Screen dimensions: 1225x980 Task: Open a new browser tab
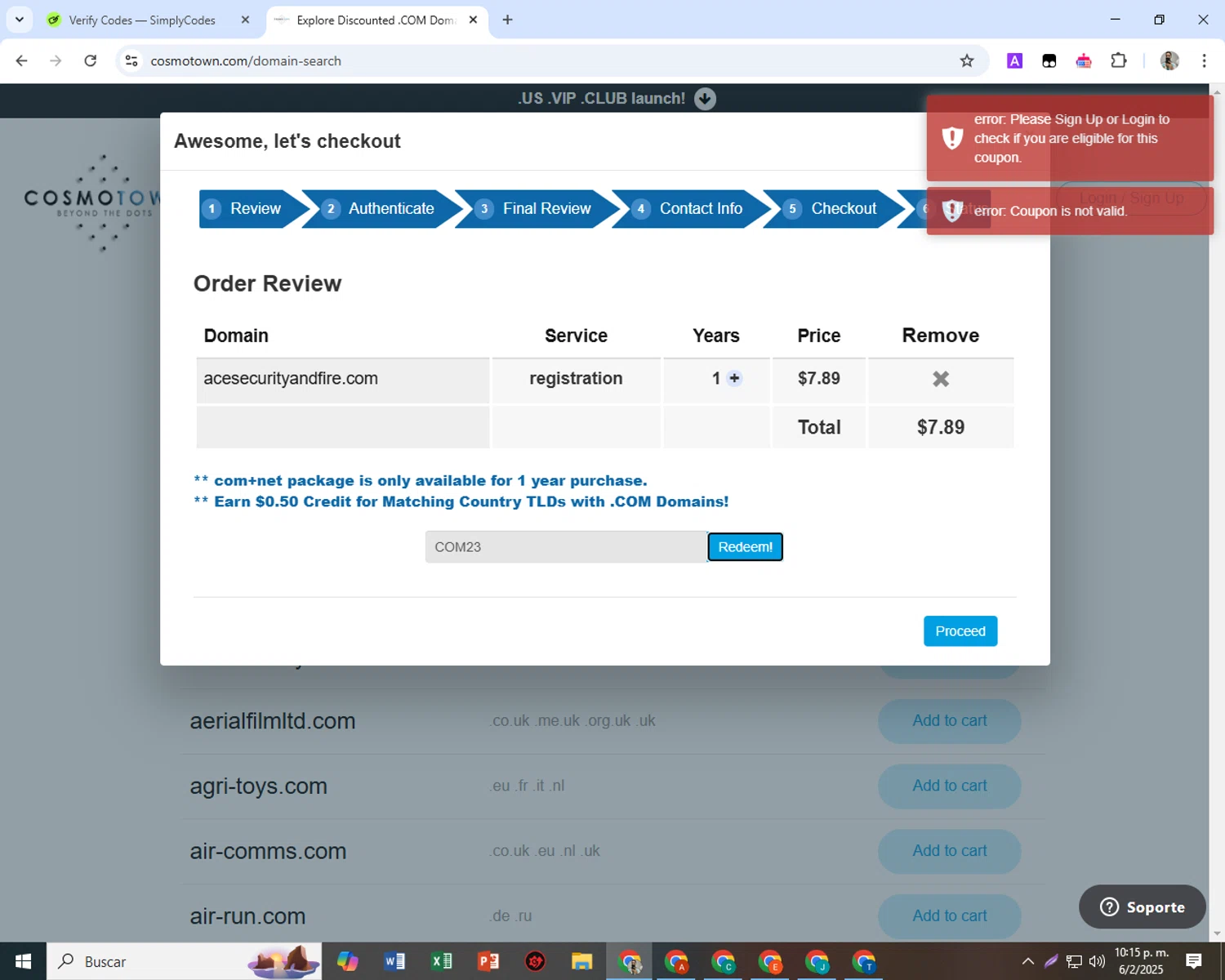coord(507,20)
